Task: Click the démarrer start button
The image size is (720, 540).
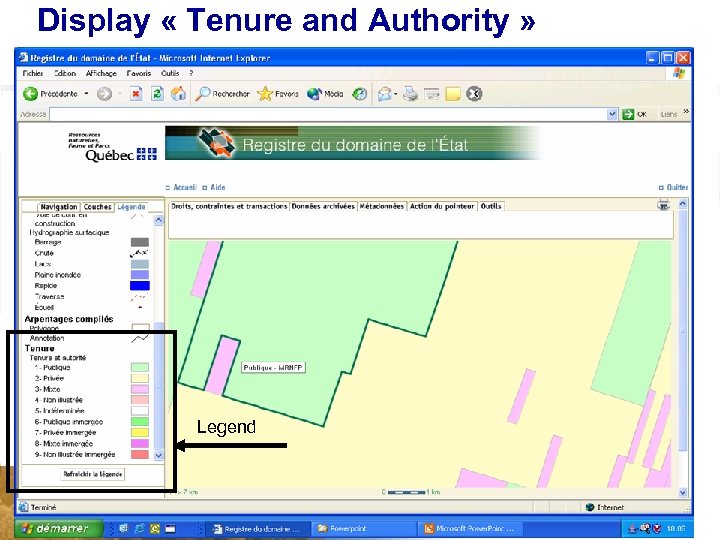Action: coord(59,529)
